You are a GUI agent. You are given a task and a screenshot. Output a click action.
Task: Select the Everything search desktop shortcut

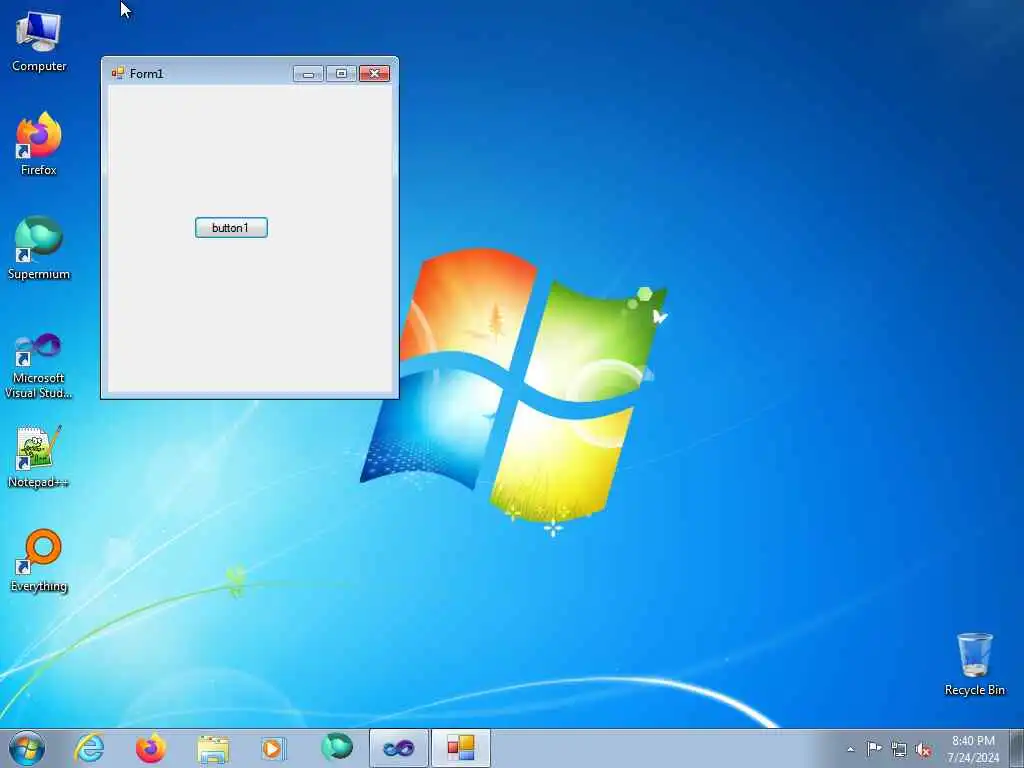pos(39,560)
